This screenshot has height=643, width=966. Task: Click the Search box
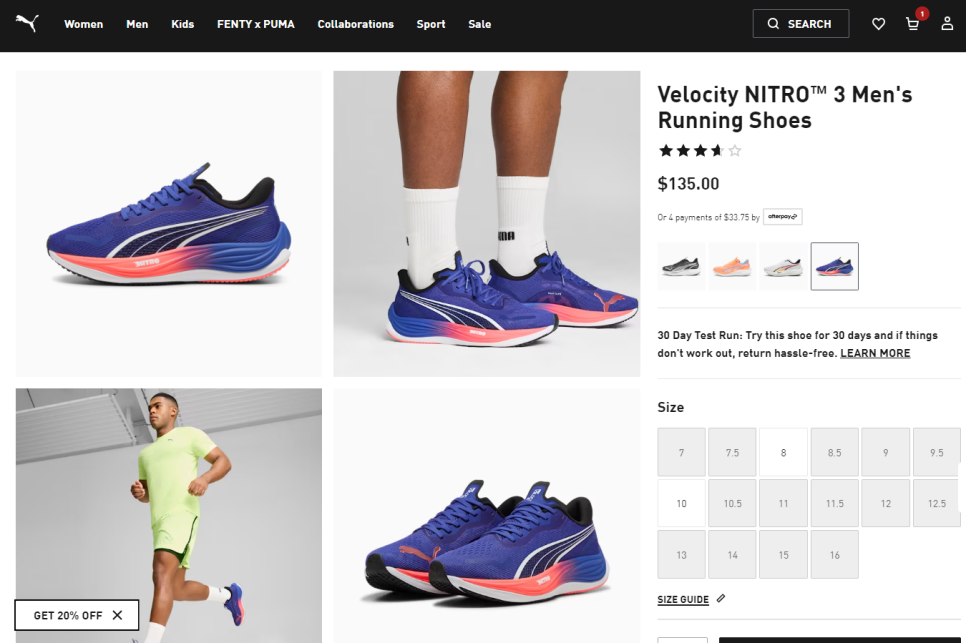800,23
